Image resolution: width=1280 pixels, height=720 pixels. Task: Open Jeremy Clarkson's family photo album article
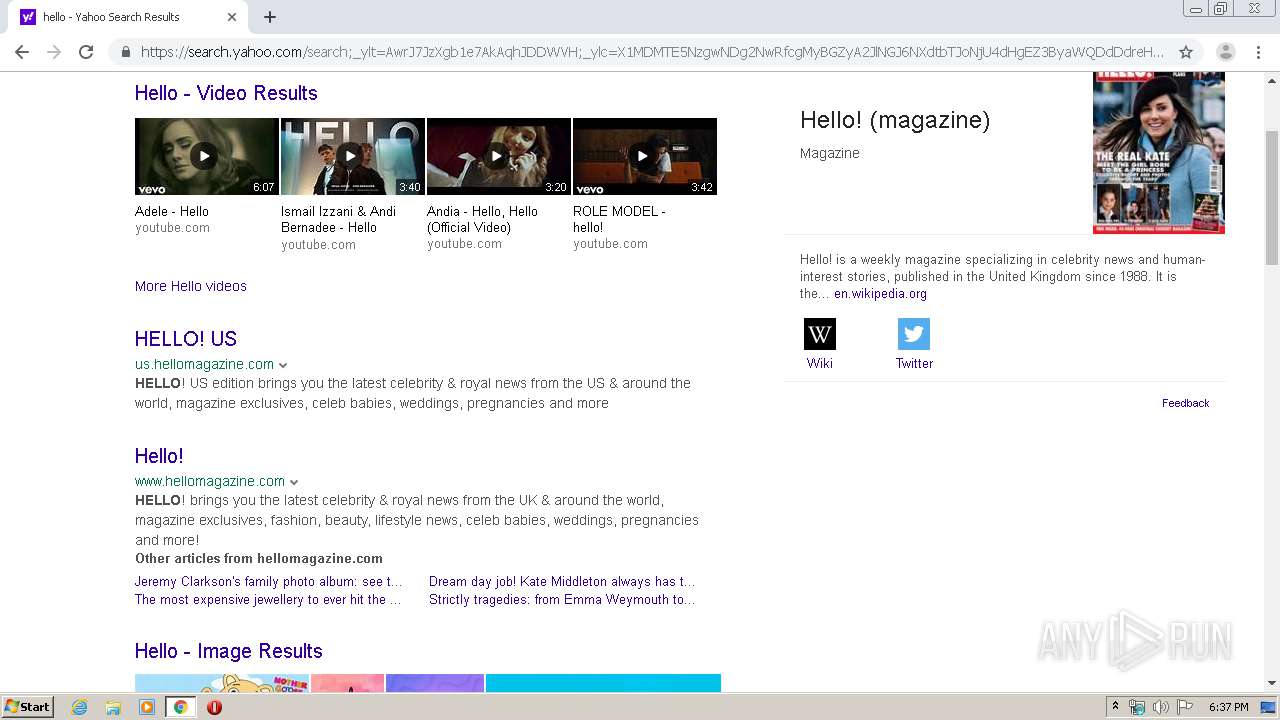[269, 581]
